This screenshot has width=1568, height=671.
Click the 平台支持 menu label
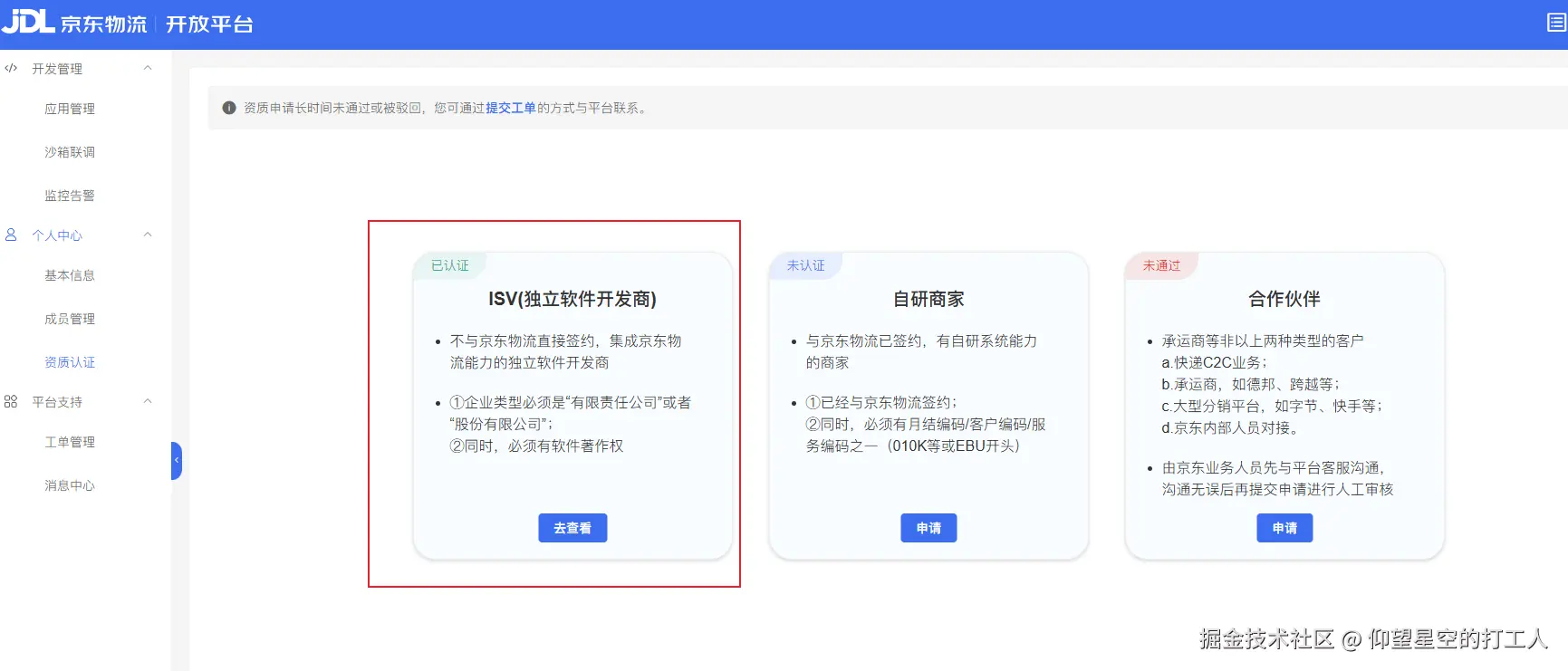[x=57, y=402]
